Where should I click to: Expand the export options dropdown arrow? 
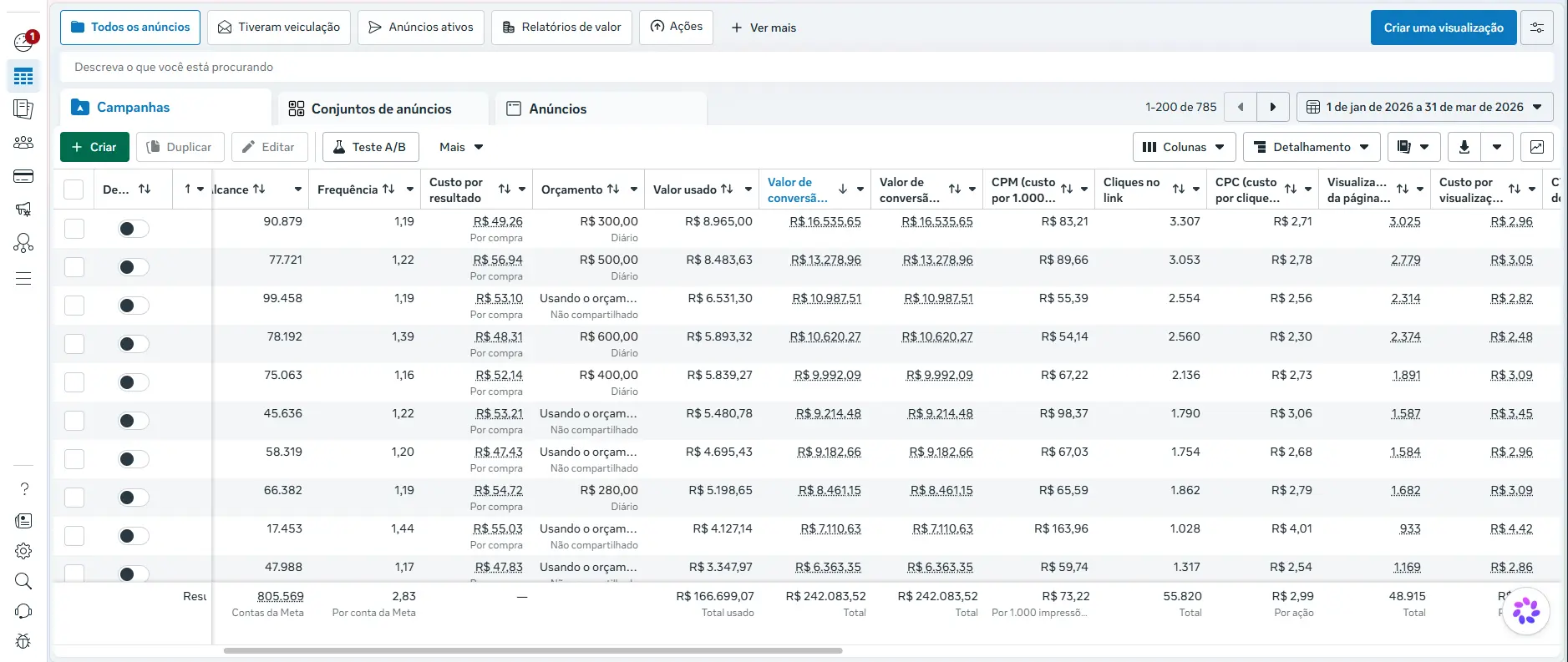(x=1497, y=147)
